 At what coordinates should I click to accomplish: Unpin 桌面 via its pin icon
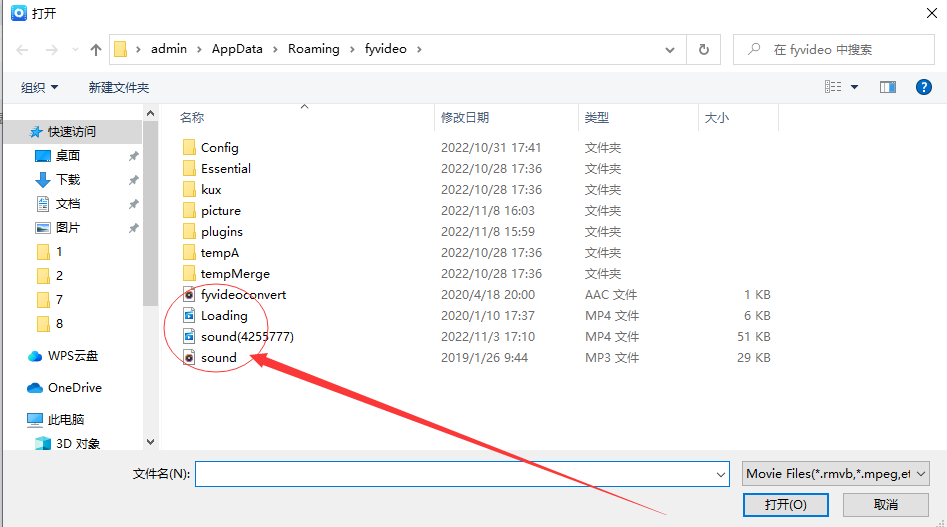(133, 156)
